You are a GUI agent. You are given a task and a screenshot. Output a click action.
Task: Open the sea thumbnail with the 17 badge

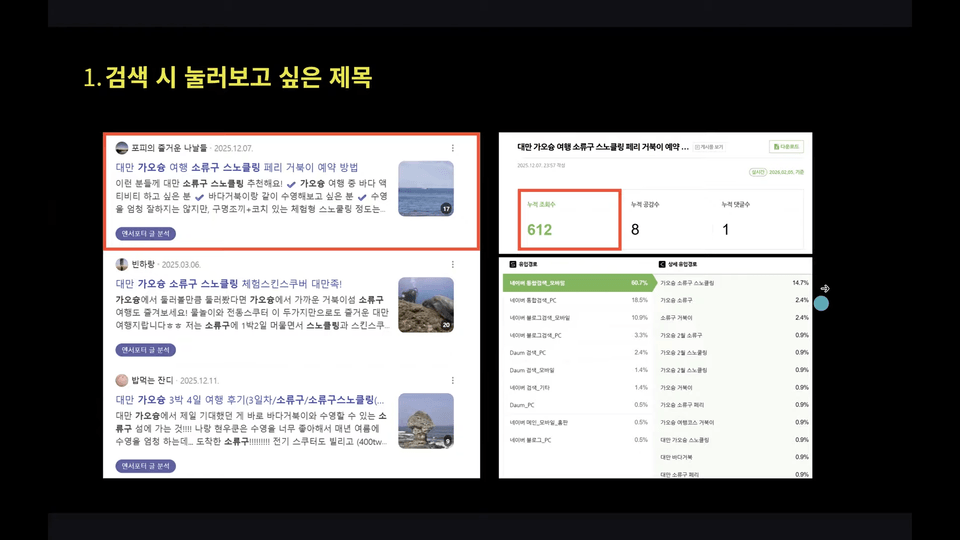(426, 189)
